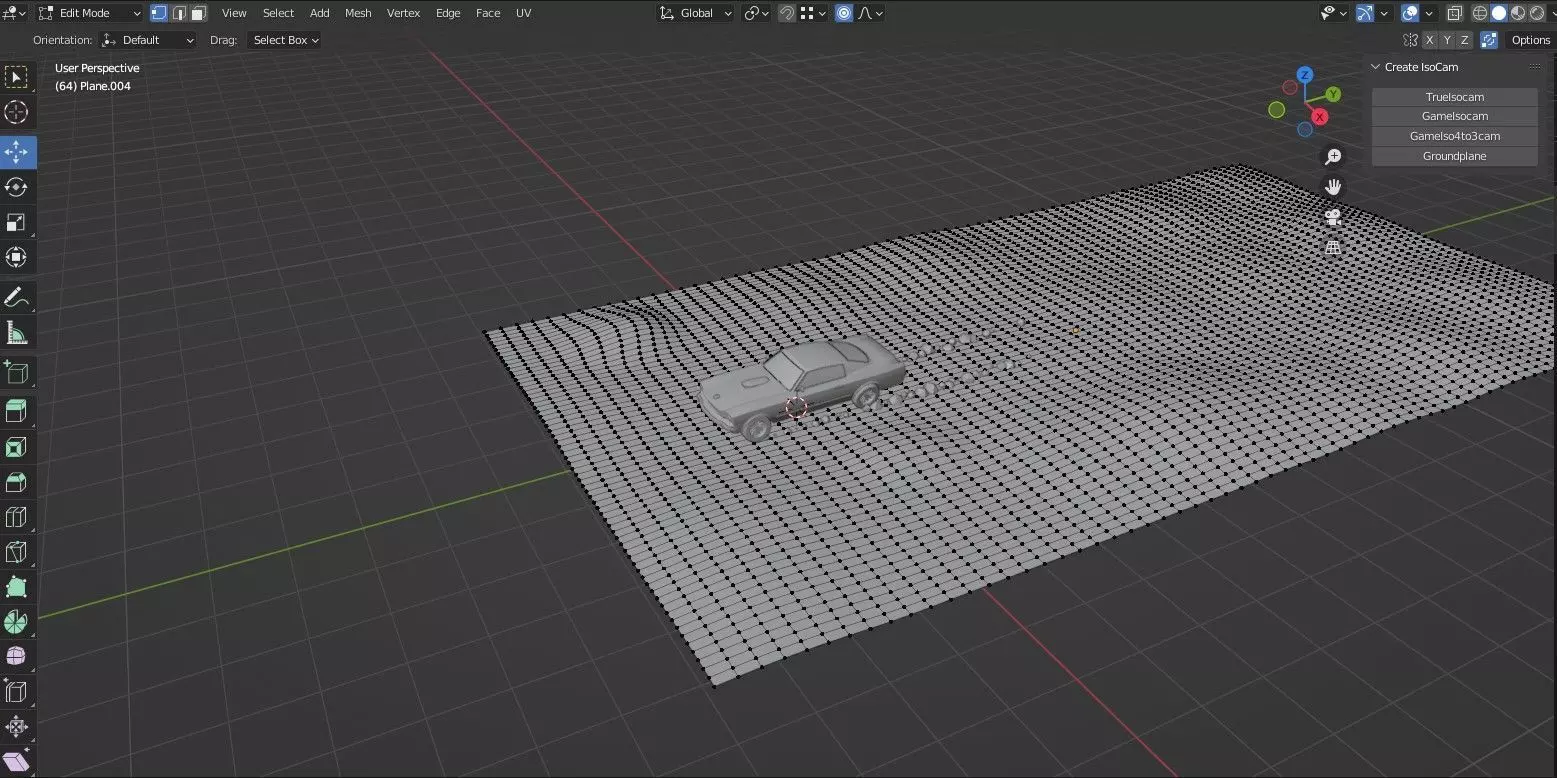Viewport: 1557px width, 778px height.
Task: Switch to wireframe viewport shading
Action: (1480, 13)
